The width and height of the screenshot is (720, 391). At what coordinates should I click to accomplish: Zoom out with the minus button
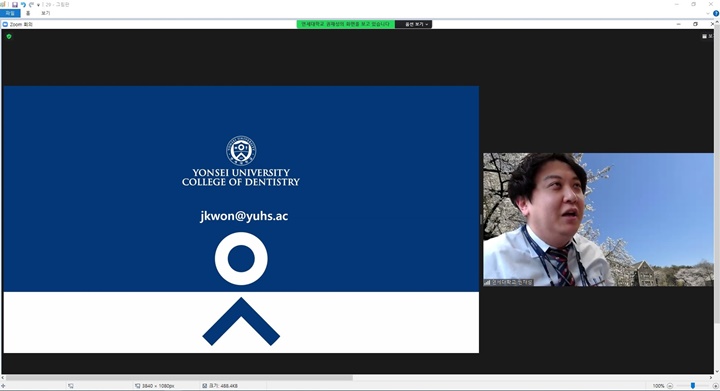coord(669,386)
